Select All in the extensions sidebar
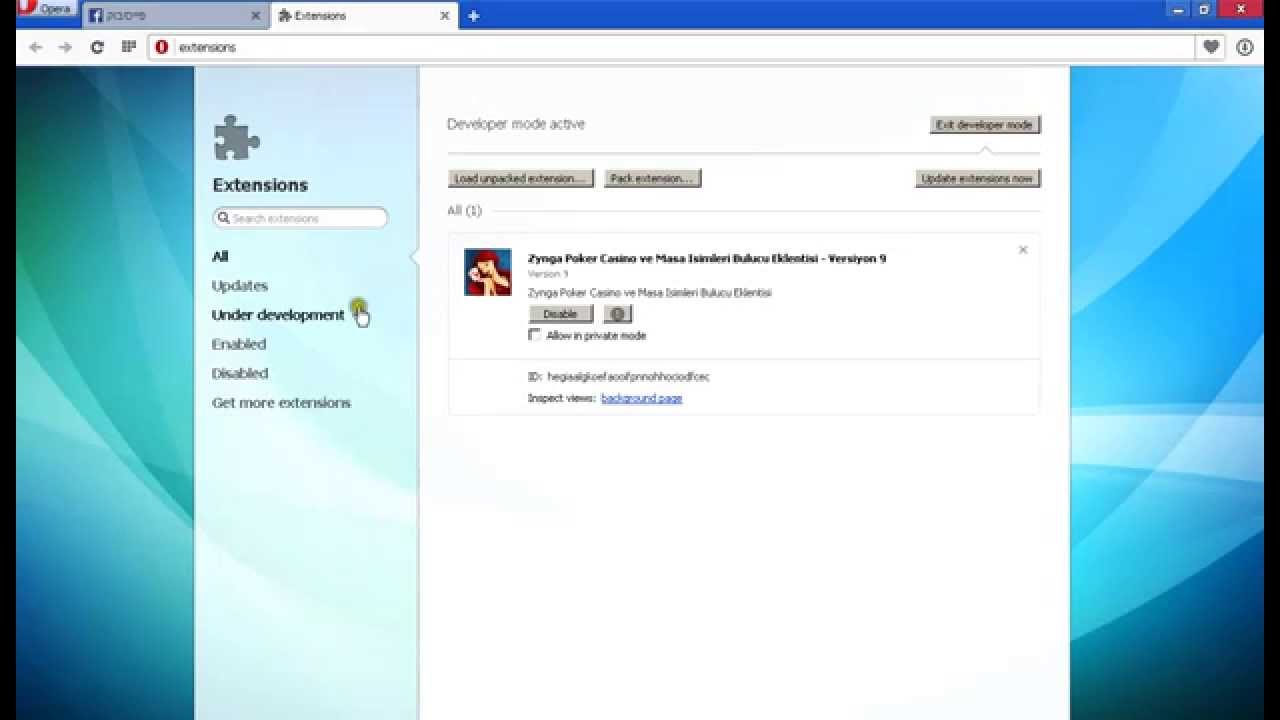 click(220, 257)
